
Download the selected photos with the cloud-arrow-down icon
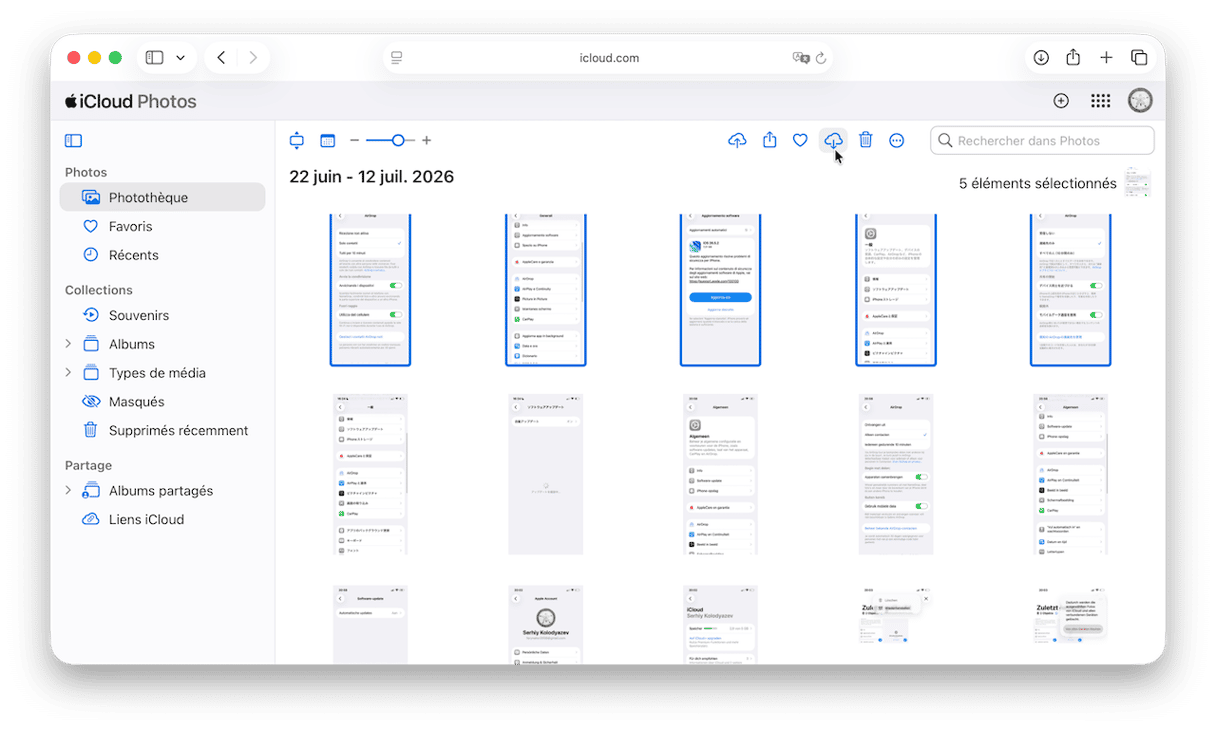tap(833, 141)
